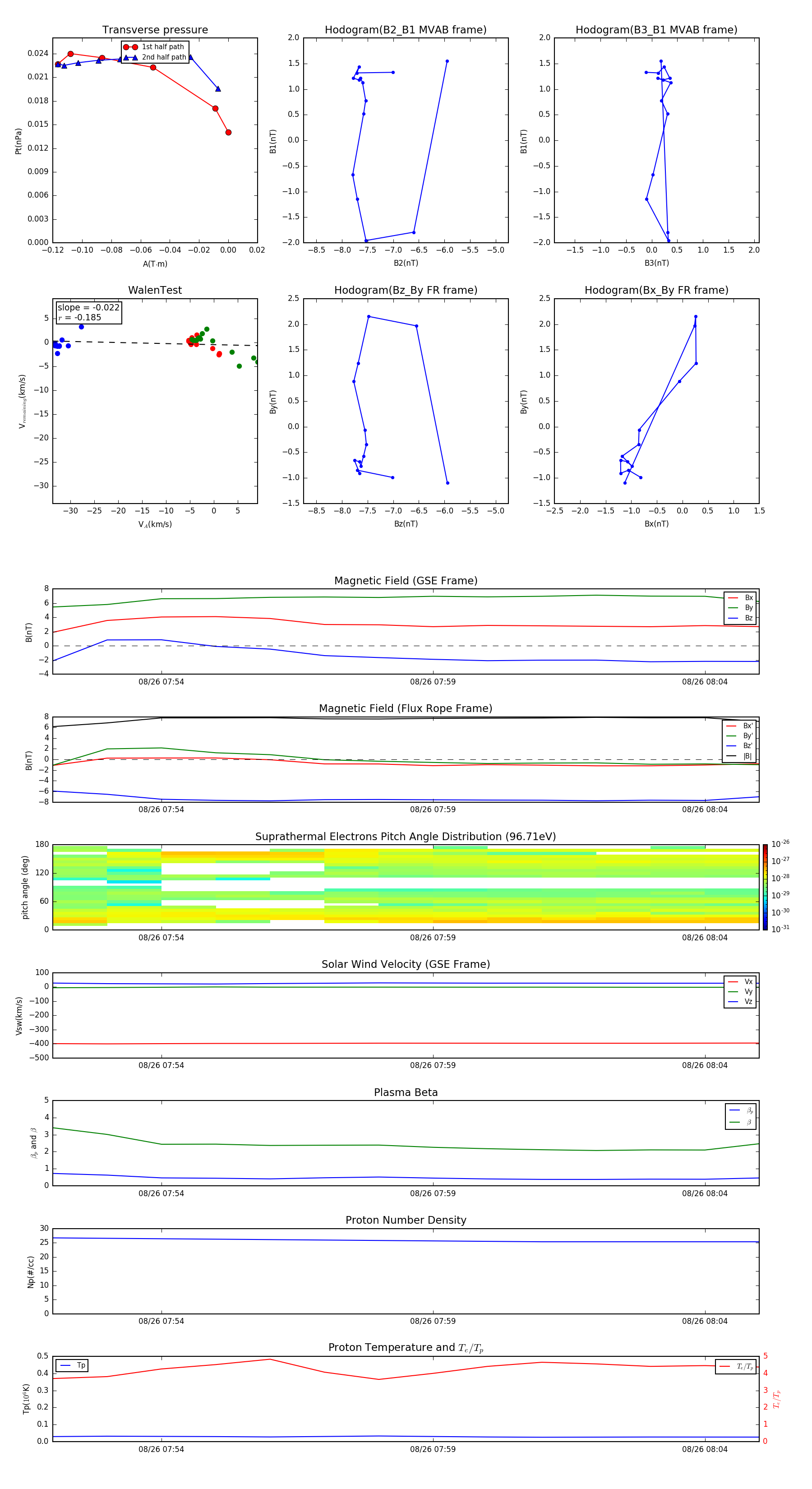
Task: Click the 'Bx' legend entry in GSE magnetic field
Action: point(740,598)
